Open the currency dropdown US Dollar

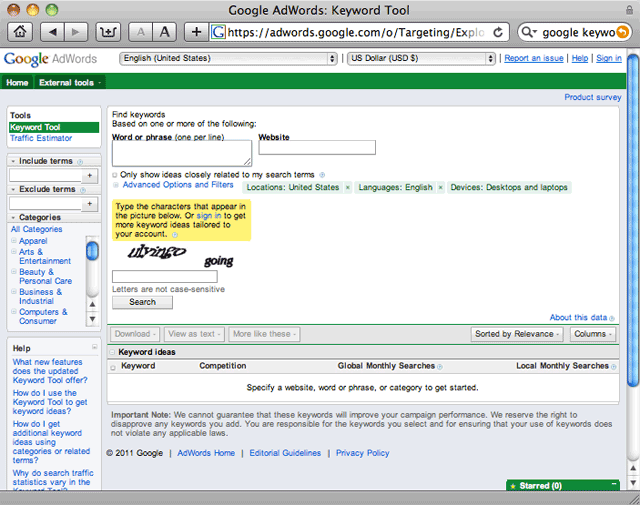point(421,58)
